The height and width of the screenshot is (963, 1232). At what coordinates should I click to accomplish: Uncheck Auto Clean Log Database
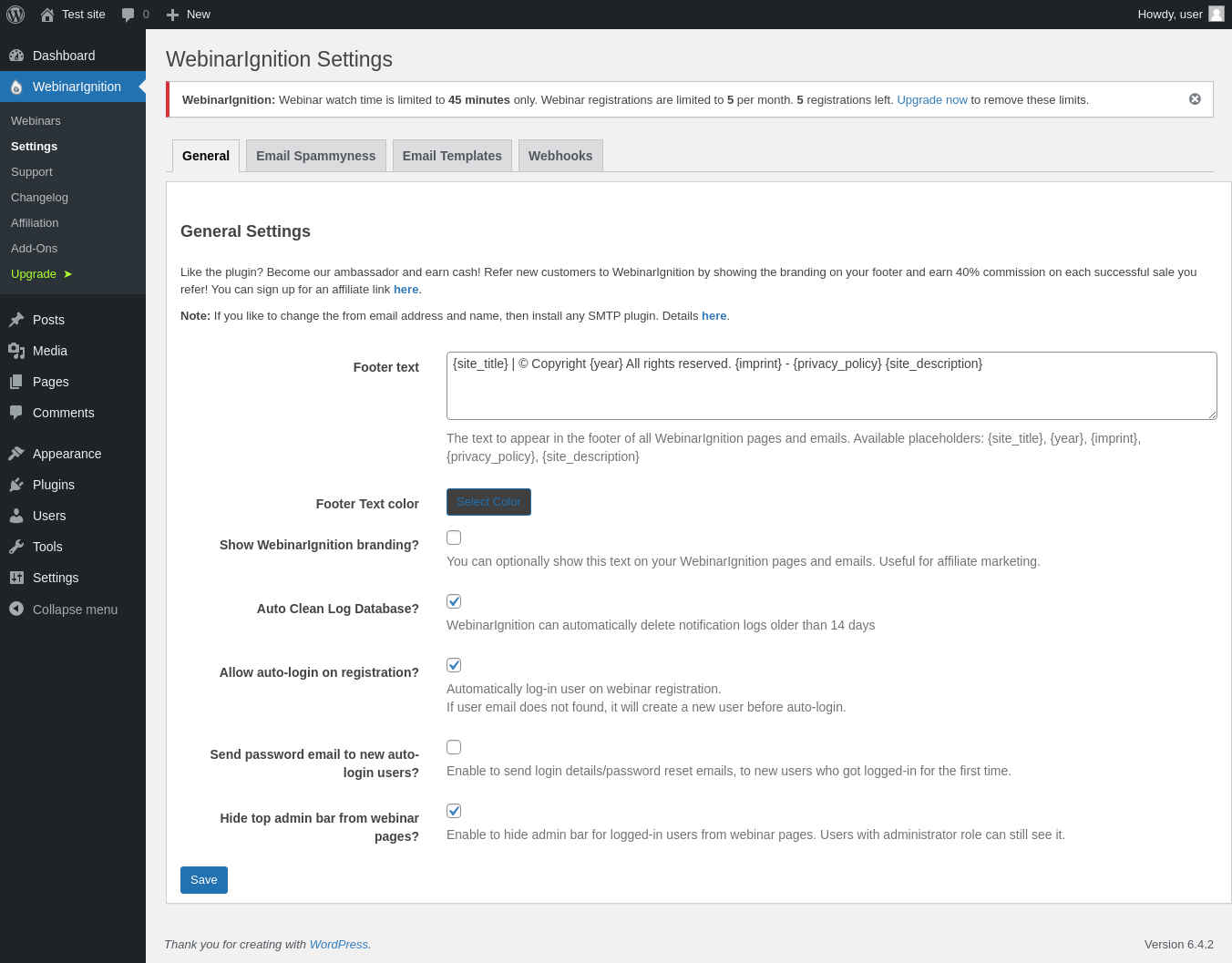(454, 601)
